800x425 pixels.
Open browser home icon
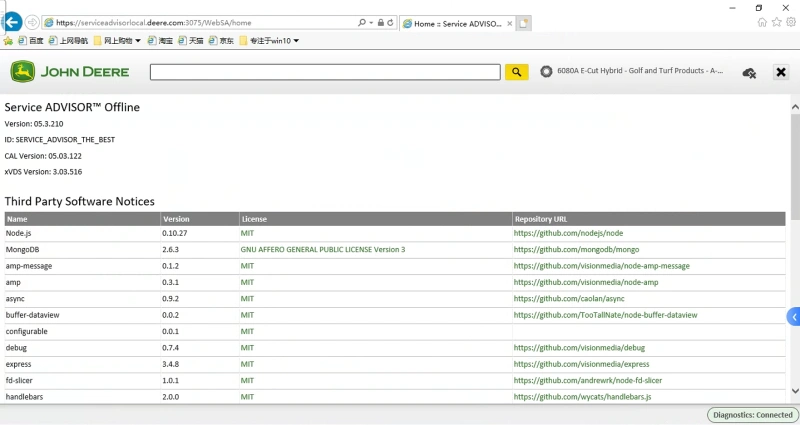click(x=762, y=22)
